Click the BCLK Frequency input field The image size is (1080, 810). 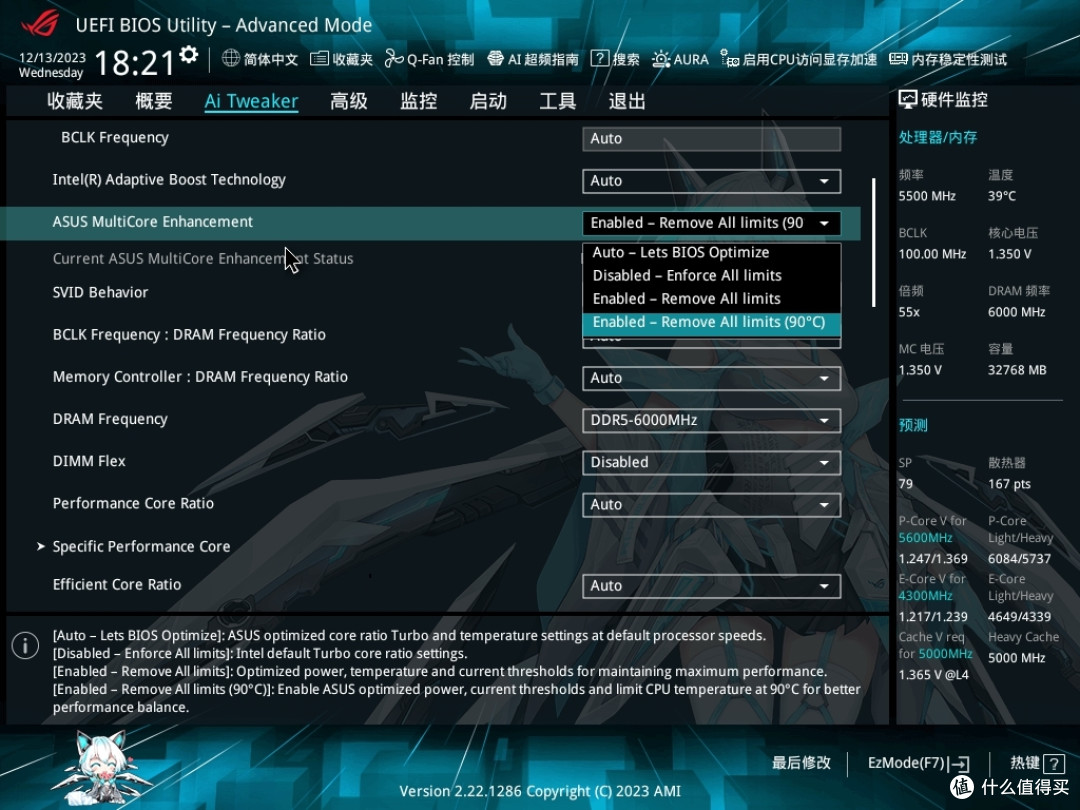click(711, 139)
